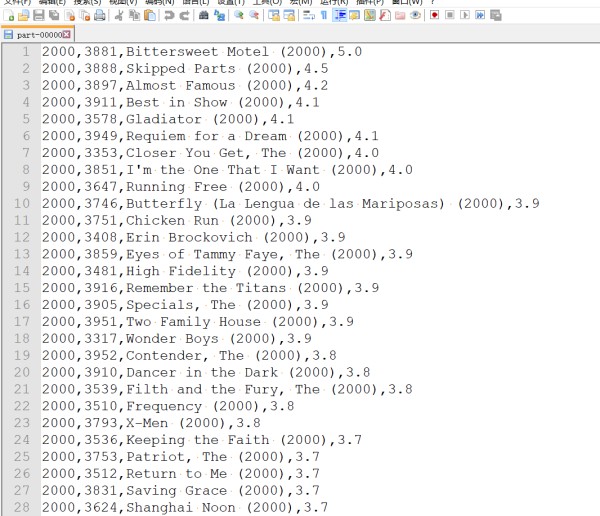Click the 'Eyes of Tammy Faye, The' line

coord(227,254)
